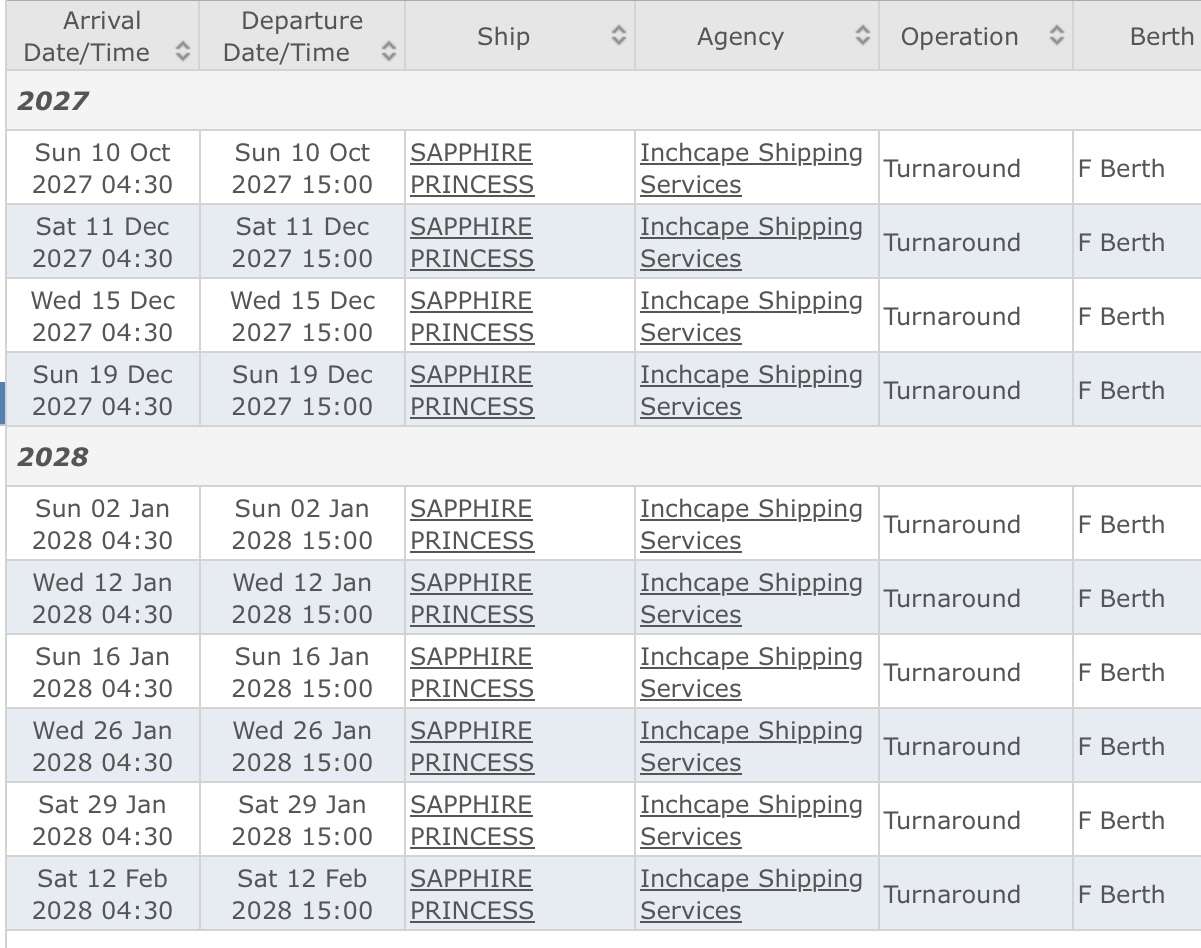Open Inchcape Shipping Services for 16 Jan 2028

(x=751, y=672)
